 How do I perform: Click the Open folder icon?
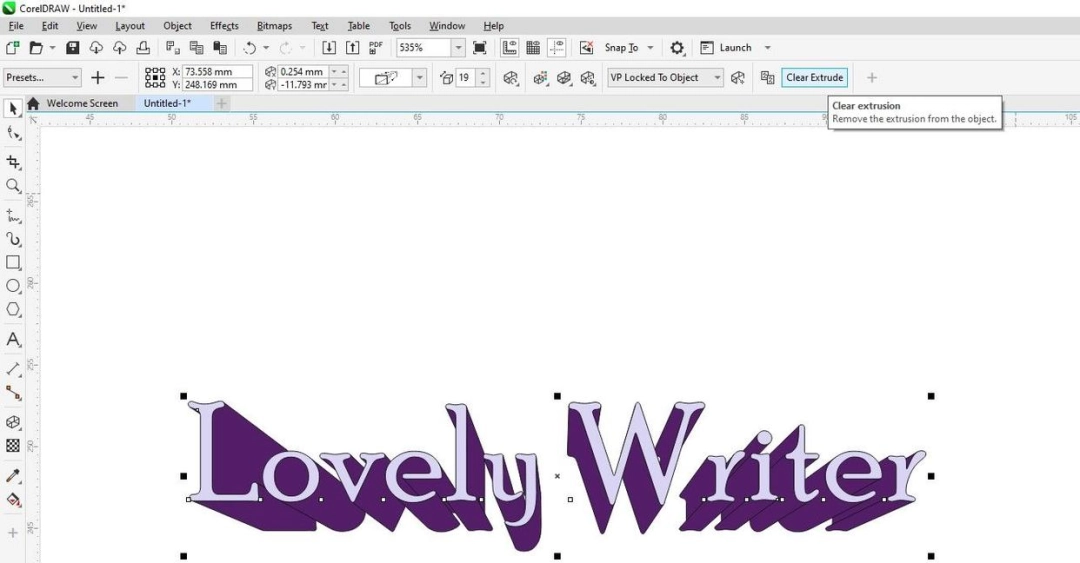point(36,48)
